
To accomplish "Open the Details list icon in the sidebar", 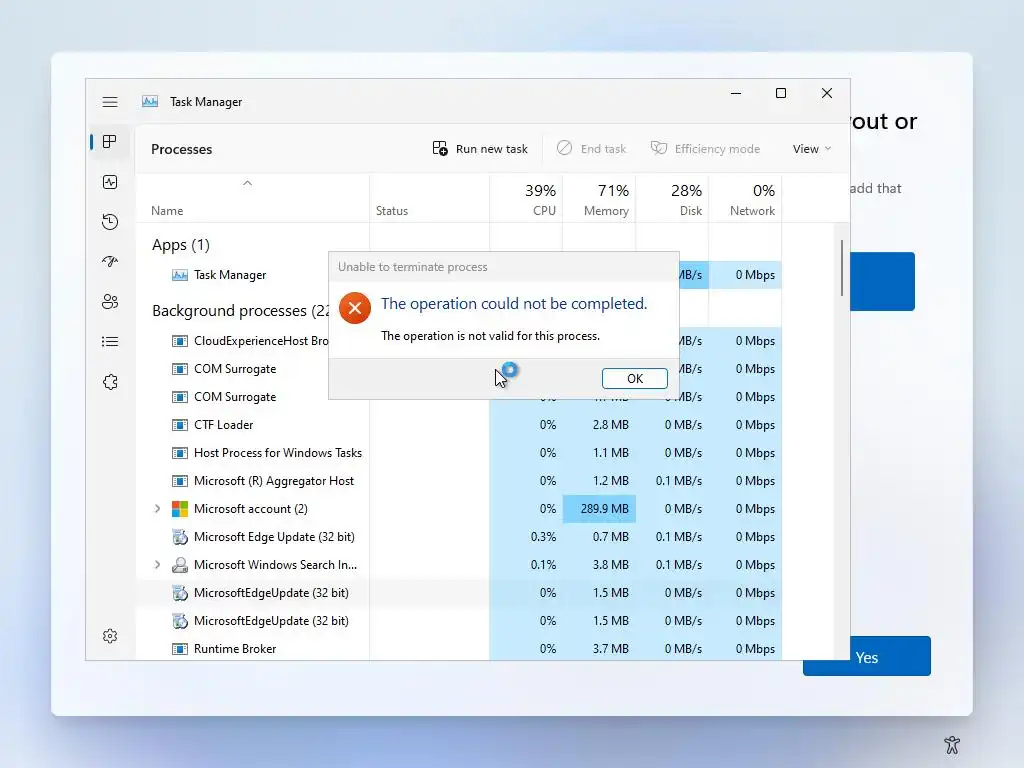I will (x=110, y=342).
